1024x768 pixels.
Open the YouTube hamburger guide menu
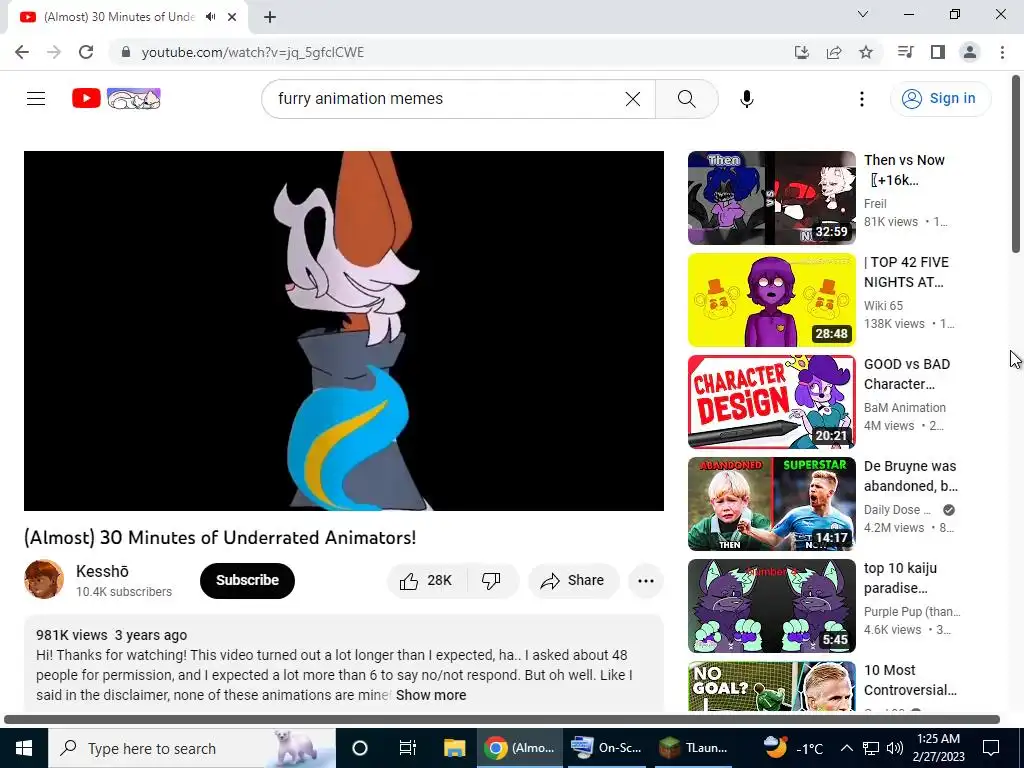tap(36, 99)
